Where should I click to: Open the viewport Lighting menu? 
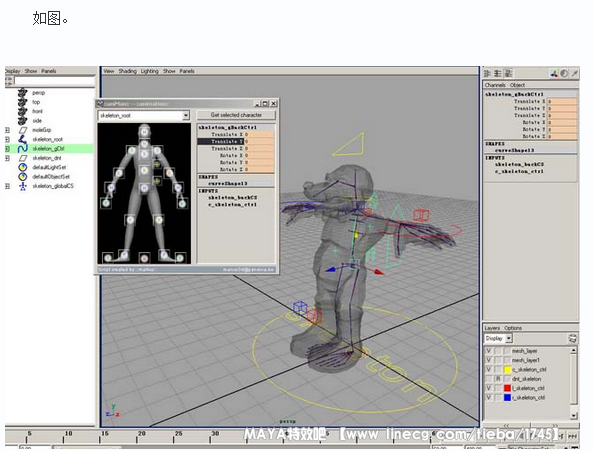coord(149,71)
